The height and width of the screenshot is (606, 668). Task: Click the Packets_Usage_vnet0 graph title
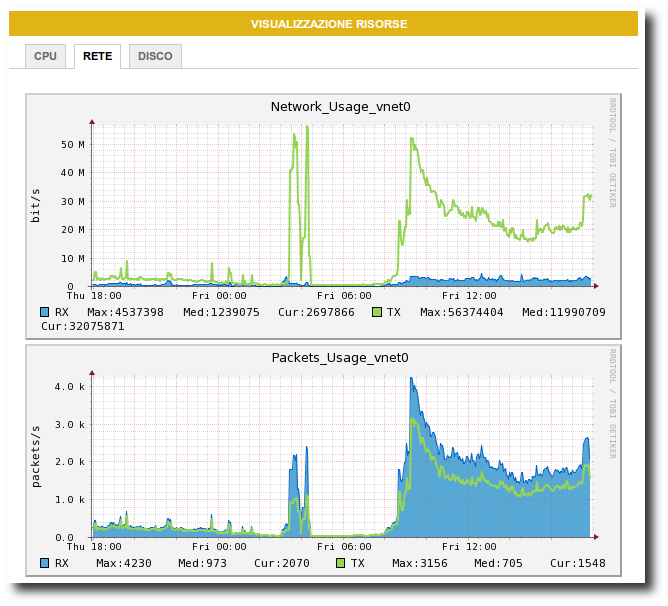tap(340, 358)
